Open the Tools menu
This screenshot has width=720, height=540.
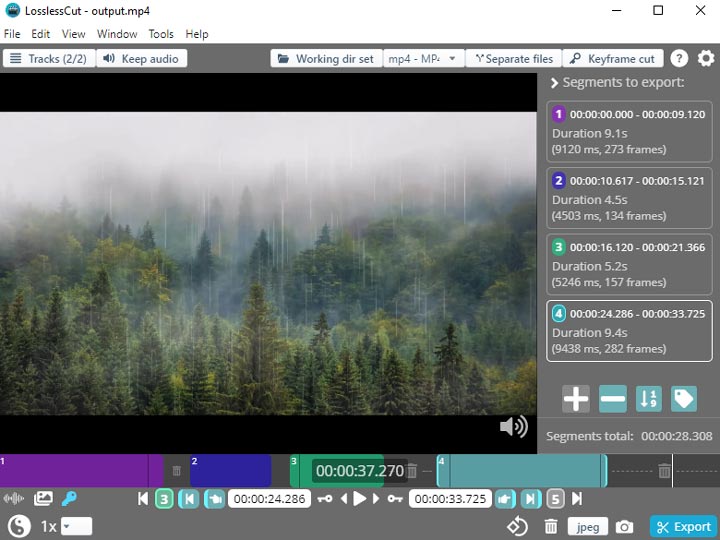(x=161, y=34)
